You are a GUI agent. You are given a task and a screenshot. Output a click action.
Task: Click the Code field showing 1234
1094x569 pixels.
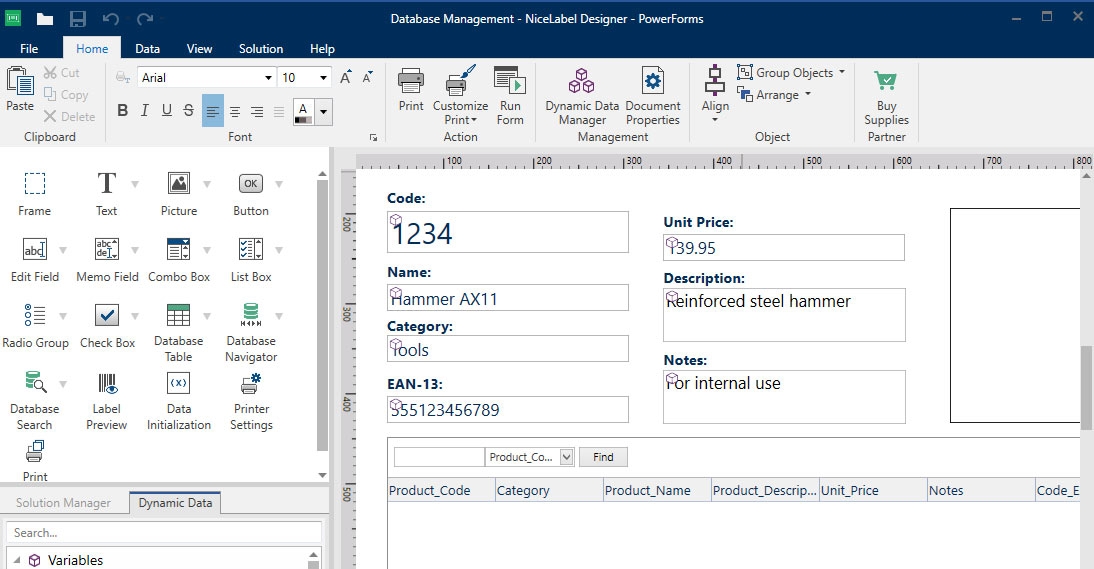(507, 232)
